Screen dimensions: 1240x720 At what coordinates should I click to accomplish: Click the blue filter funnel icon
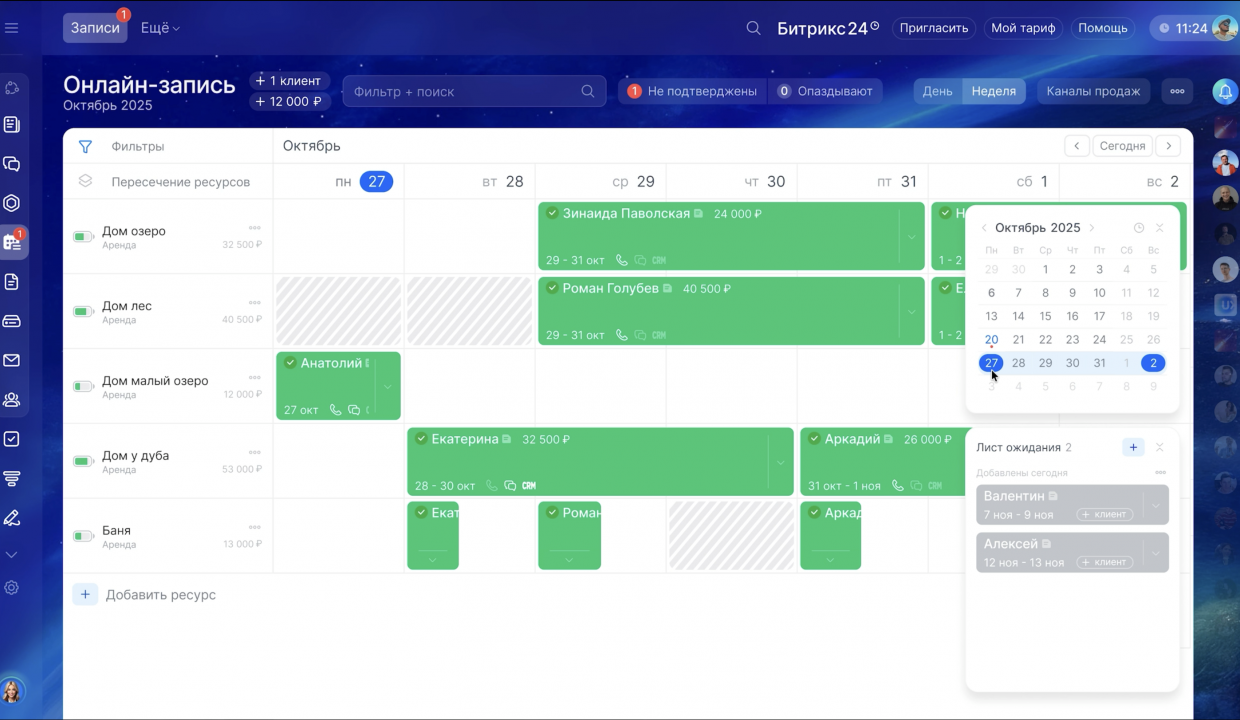[85, 147]
